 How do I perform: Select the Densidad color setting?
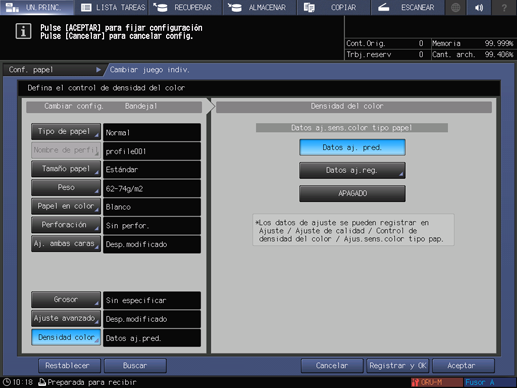tap(66, 337)
